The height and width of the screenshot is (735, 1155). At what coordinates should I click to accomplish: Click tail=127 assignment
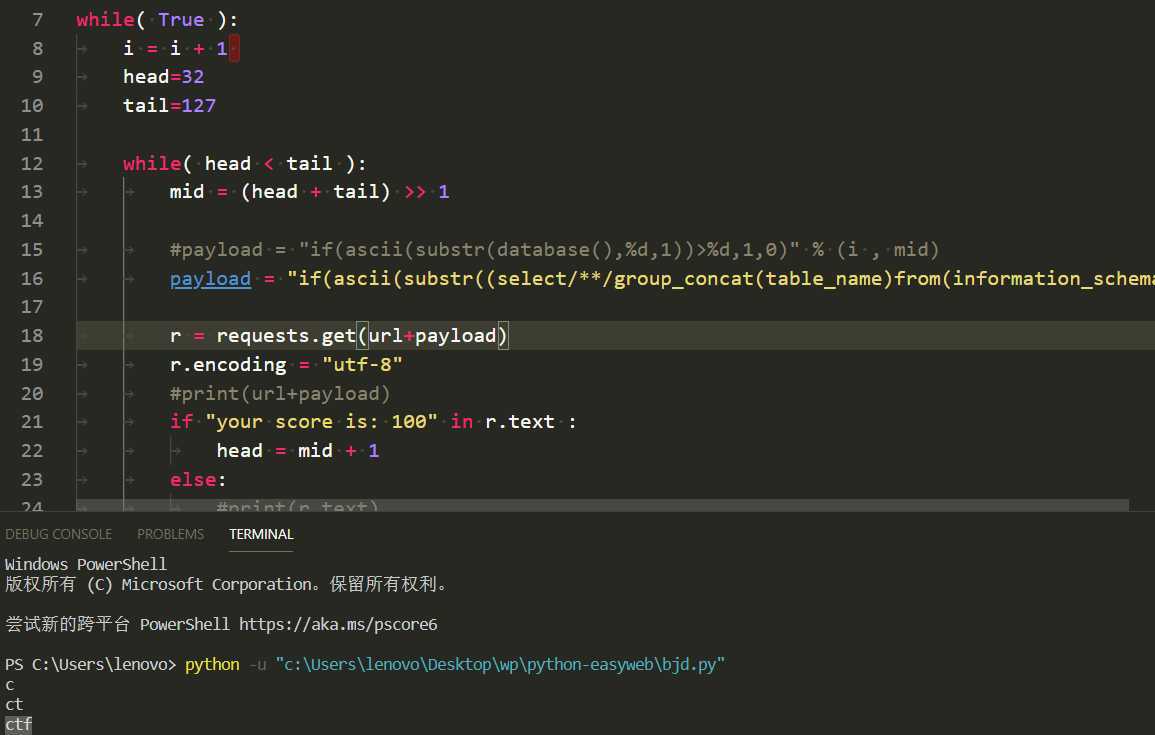(x=169, y=105)
